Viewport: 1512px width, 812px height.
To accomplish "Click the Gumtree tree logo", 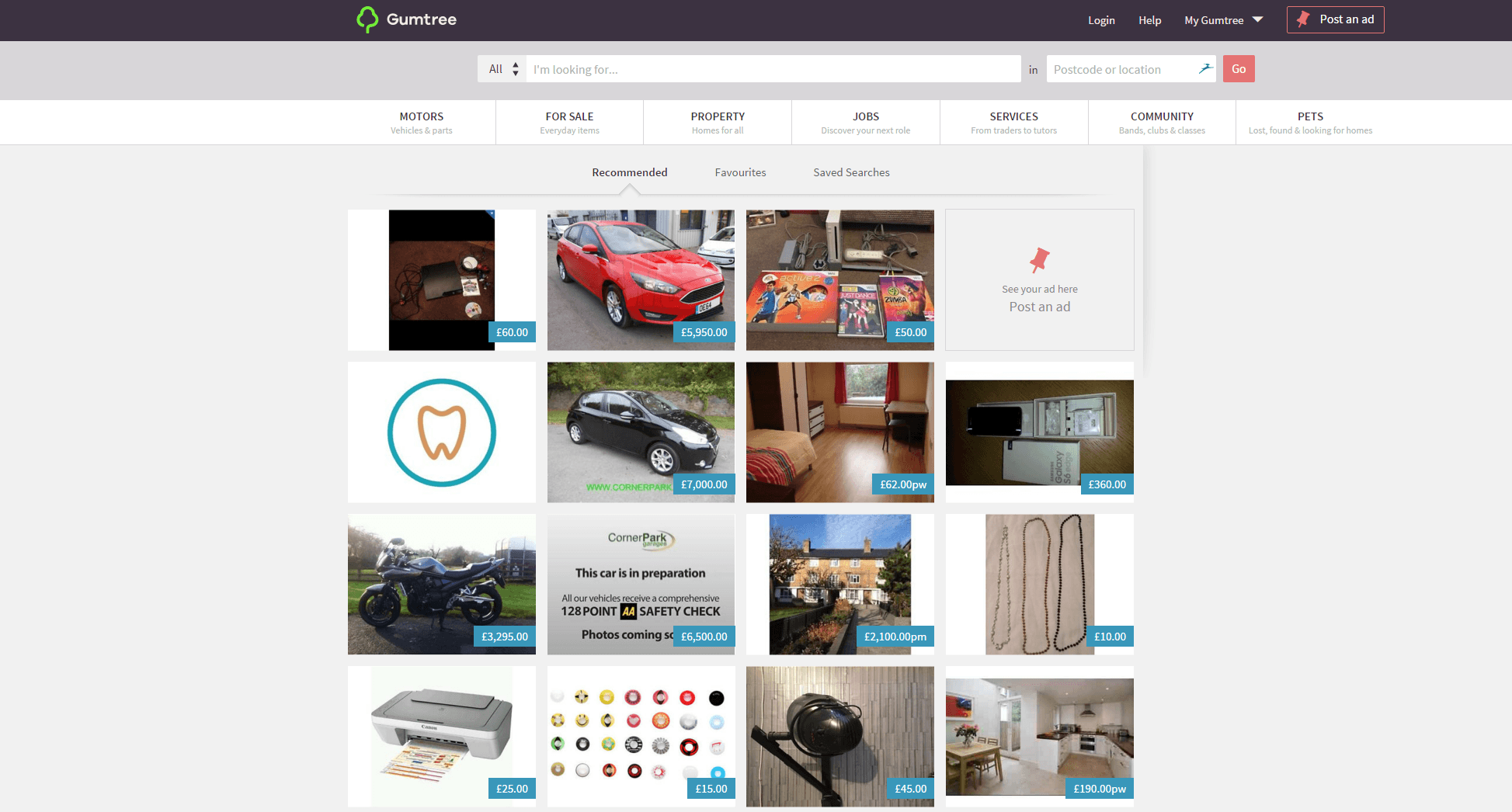I will coord(368,20).
